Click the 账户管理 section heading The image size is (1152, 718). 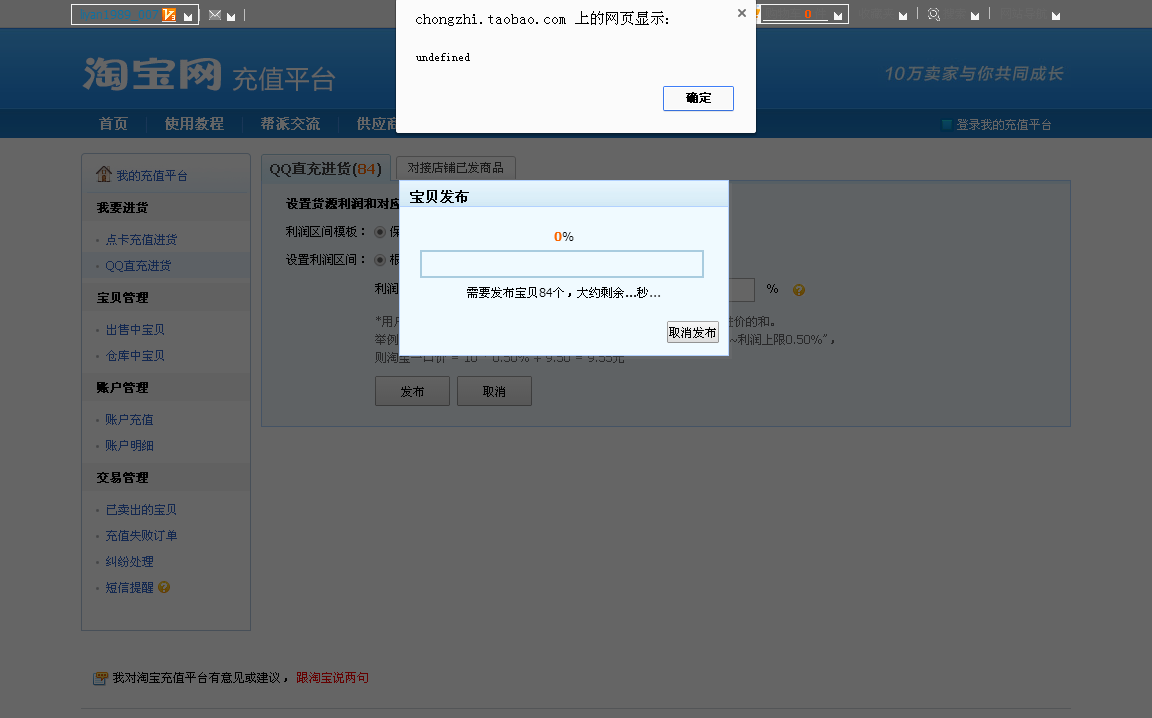point(122,387)
